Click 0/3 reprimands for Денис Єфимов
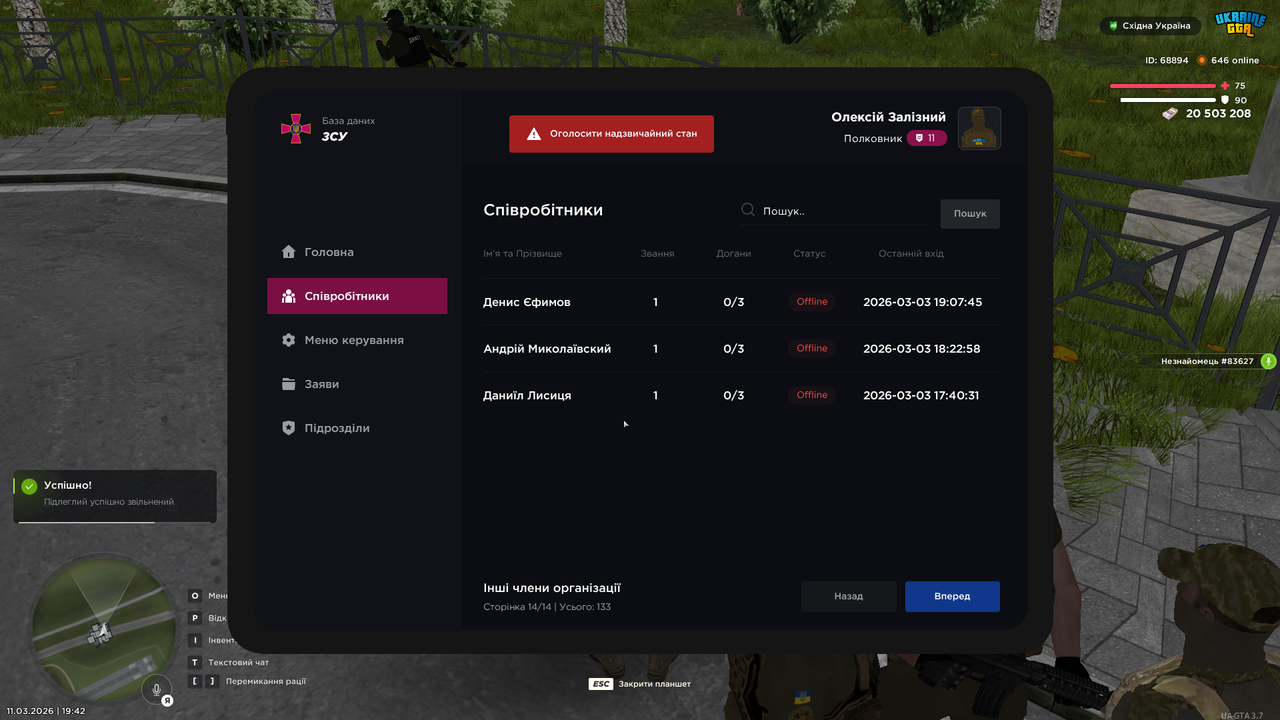Viewport: 1280px width, 720px height. (734, 302)
